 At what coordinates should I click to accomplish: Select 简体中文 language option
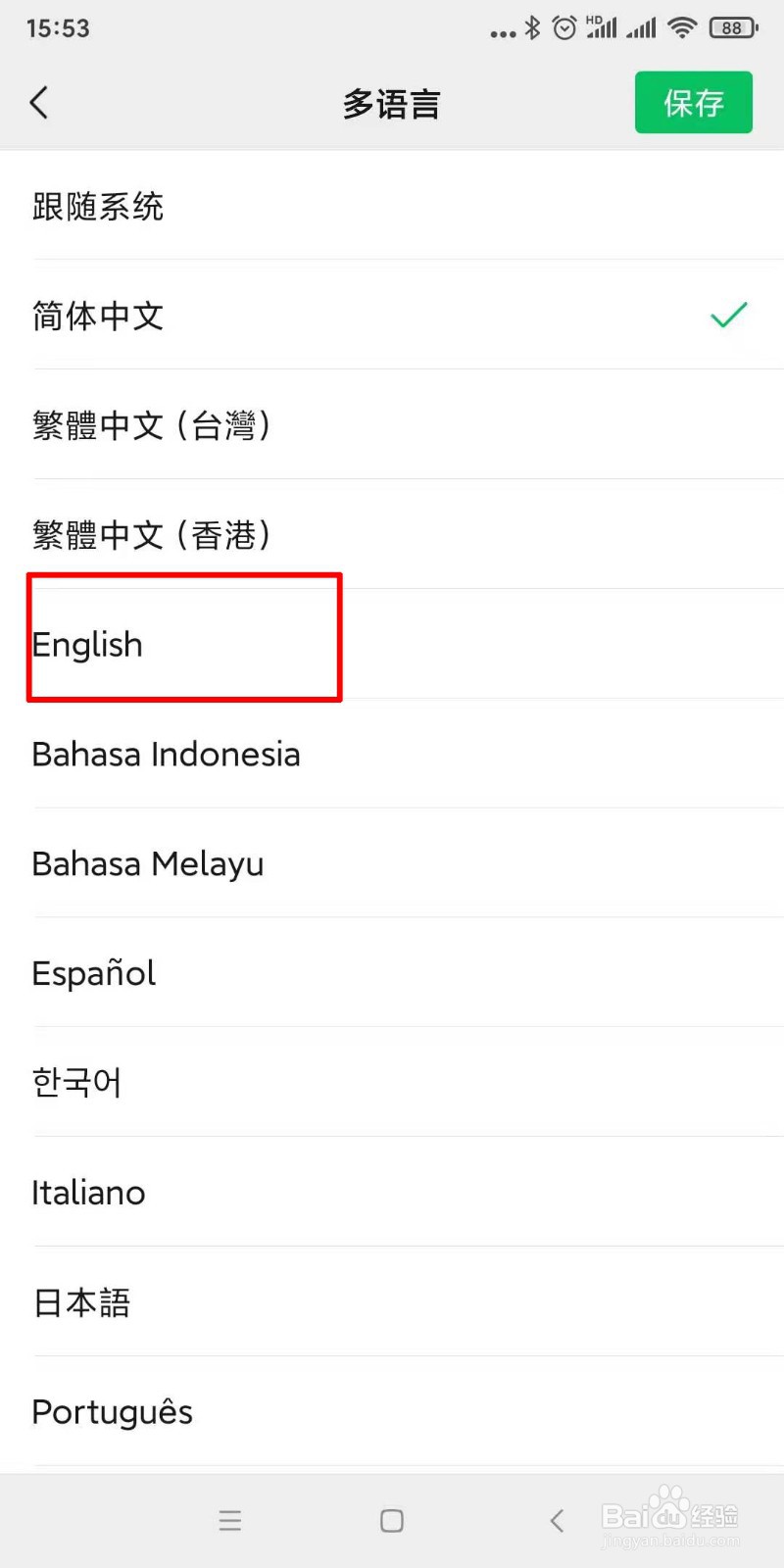point(392,316)
